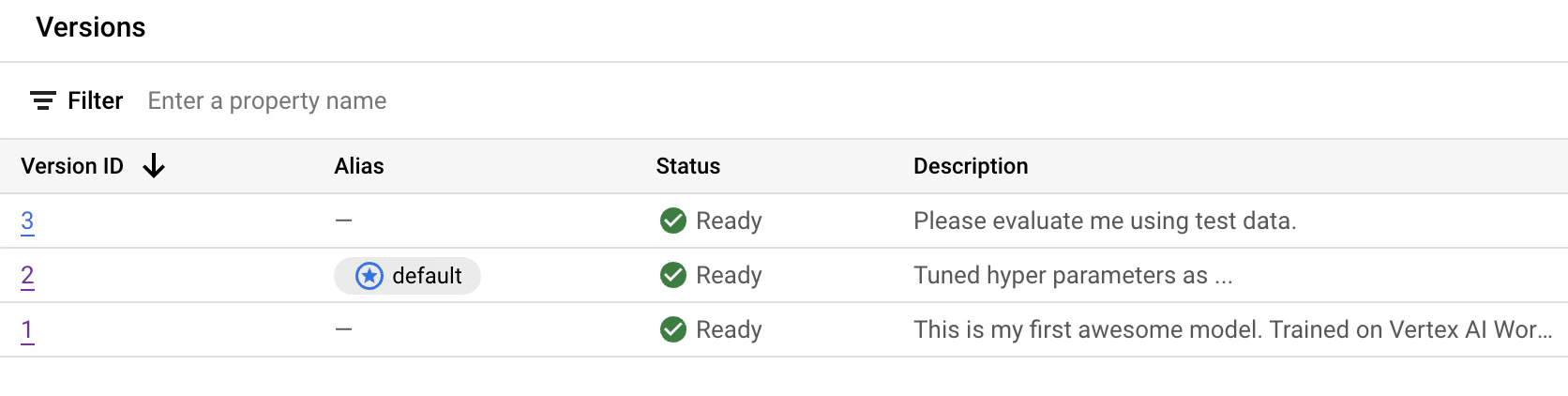1568x396 pixels.
Task: Click the green Ready checkmark for version 2
Action: click(673, 275)
